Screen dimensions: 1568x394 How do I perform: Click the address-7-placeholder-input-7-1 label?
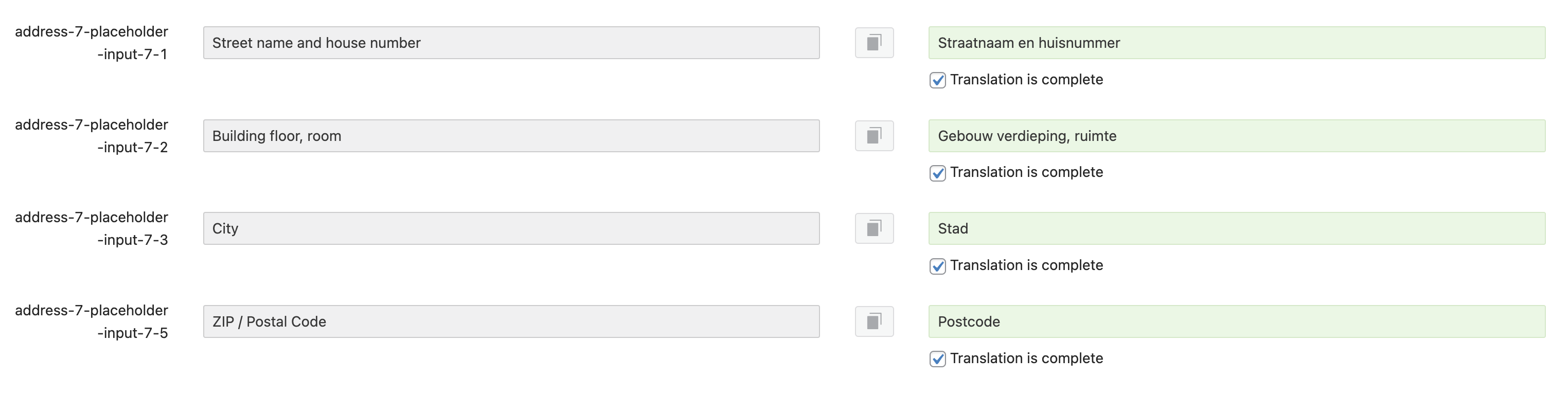coord(91,43)
